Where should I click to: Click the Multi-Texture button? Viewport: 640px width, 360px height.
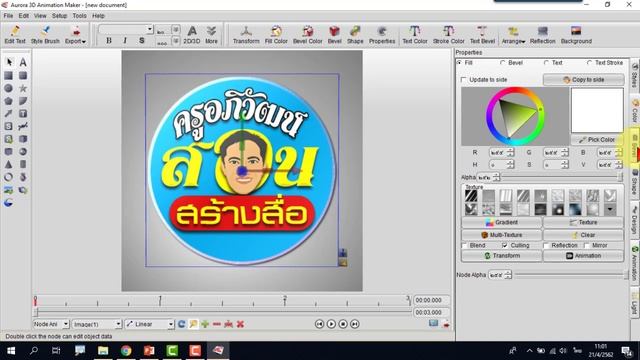pos(502,235)
